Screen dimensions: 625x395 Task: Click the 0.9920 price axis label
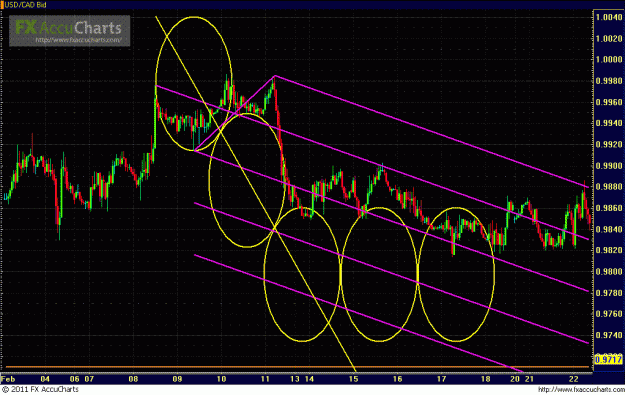609,145
